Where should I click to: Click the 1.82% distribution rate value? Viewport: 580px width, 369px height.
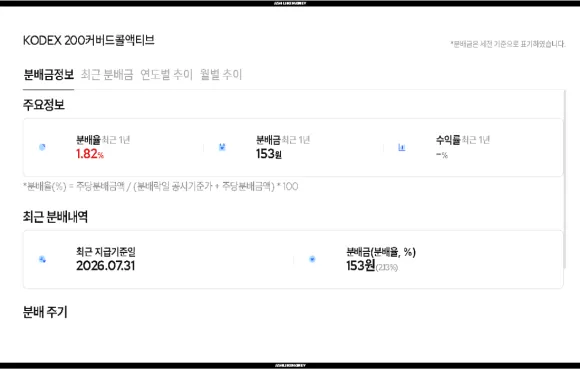click(90, 154)
